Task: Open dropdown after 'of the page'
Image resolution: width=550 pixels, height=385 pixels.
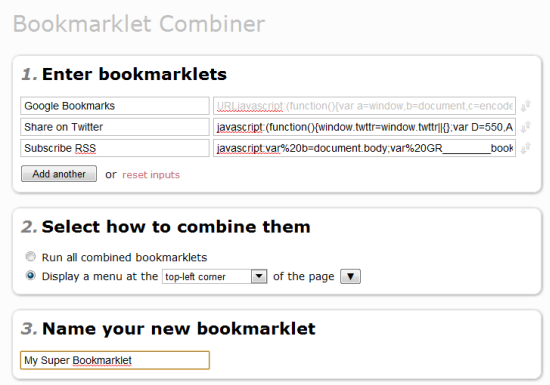Action: point(350,276)
